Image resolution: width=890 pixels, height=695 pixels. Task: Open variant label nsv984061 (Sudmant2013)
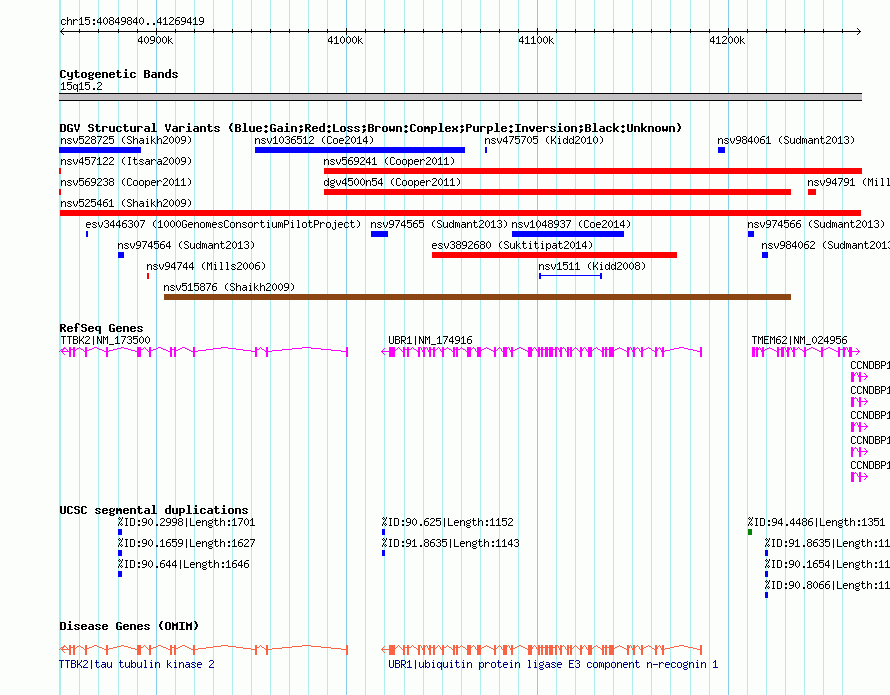point(786,140)
